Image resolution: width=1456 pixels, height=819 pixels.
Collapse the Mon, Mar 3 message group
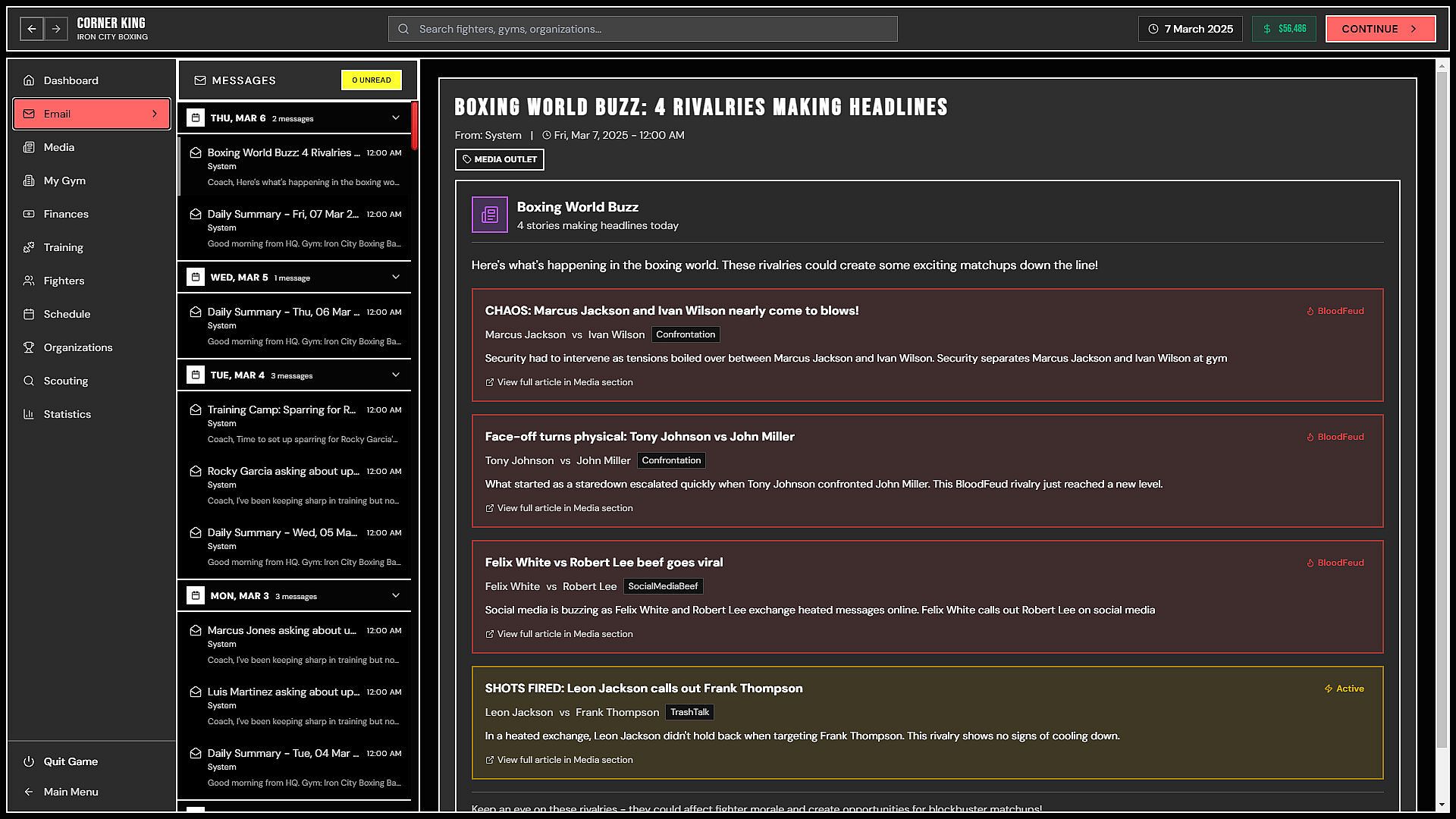pos(395,596)
